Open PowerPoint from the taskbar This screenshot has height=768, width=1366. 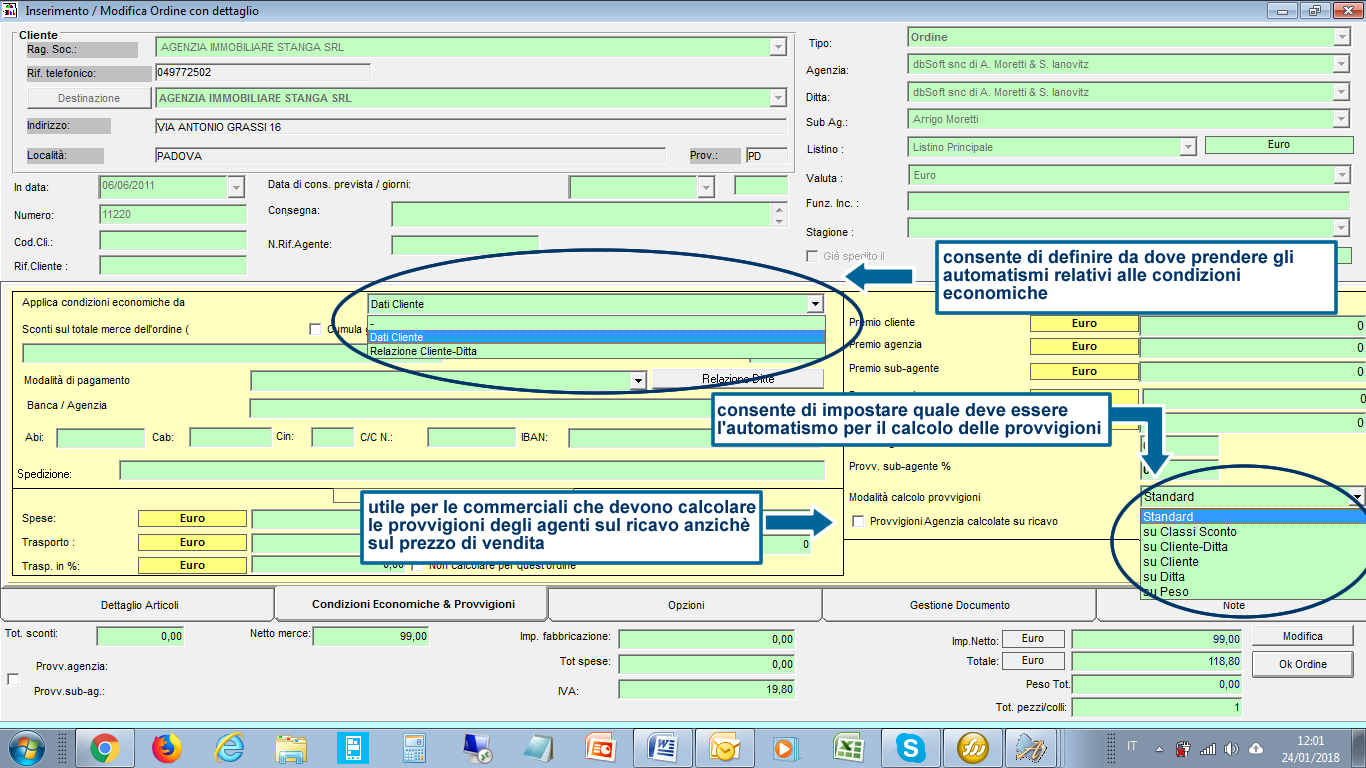click(x=601, y=747)
